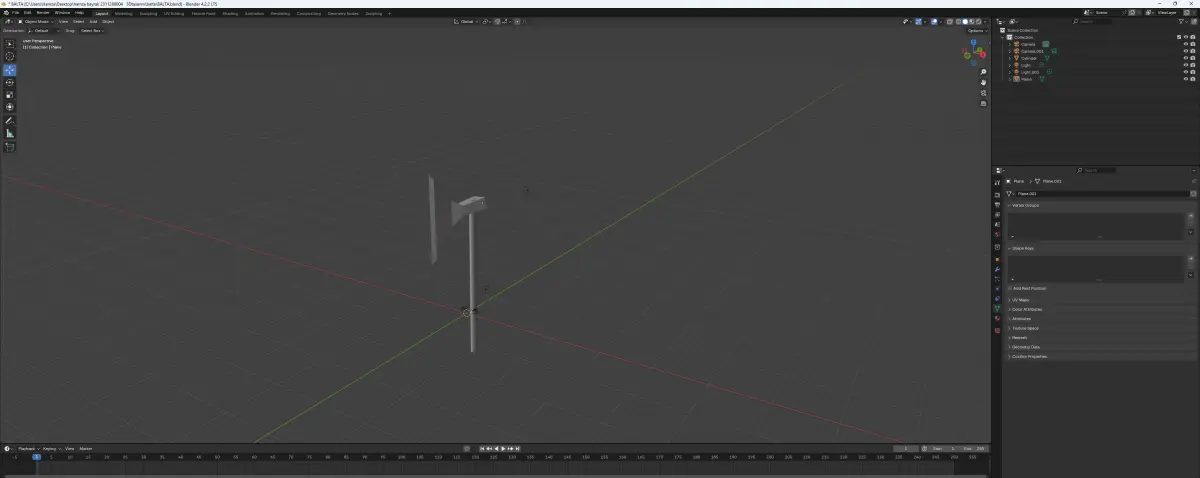Hide the Cylinder object via eye icon
Image resolution: width=1200 pixels, height=478 pixels.
pyautogui.click(x=1186, y=58)
